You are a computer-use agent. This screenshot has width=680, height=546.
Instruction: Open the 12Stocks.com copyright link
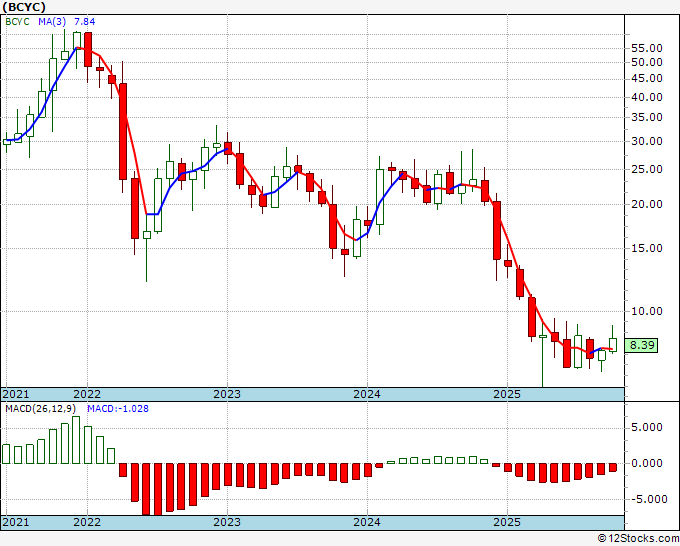point(638,539)
